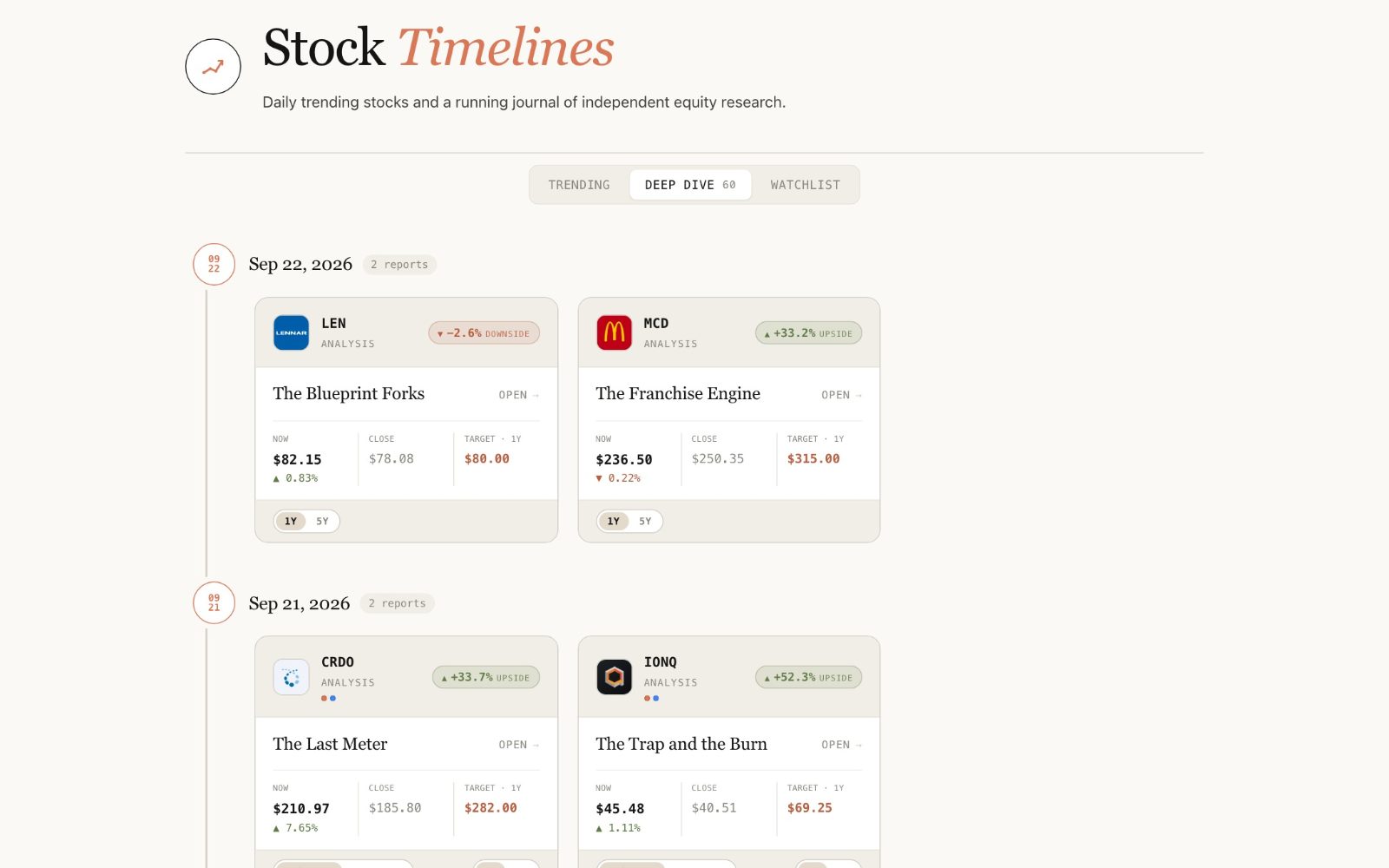1389x868 pixels.
Task: Select 5Y chart range on LEN card
Action: click(x=322, y=522)
